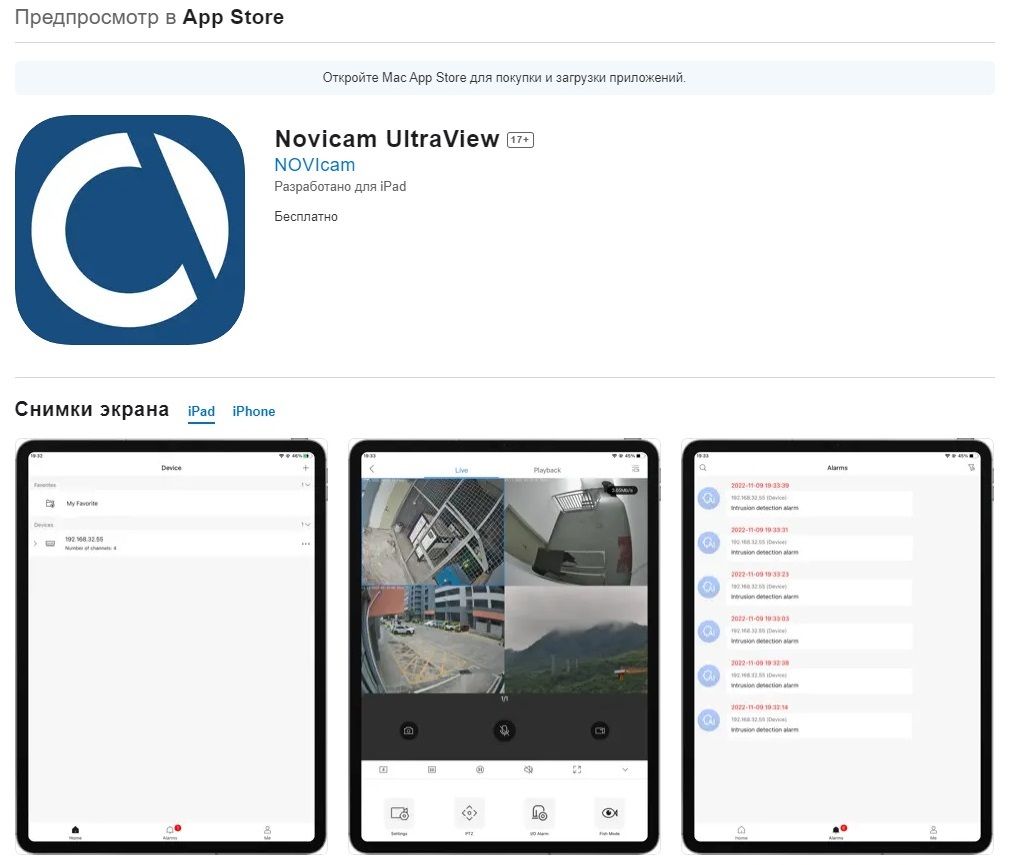The image size is (1013, 865).
Task: Tap the Home icon in Device screenshot
Action: click(x=76, y=830)
